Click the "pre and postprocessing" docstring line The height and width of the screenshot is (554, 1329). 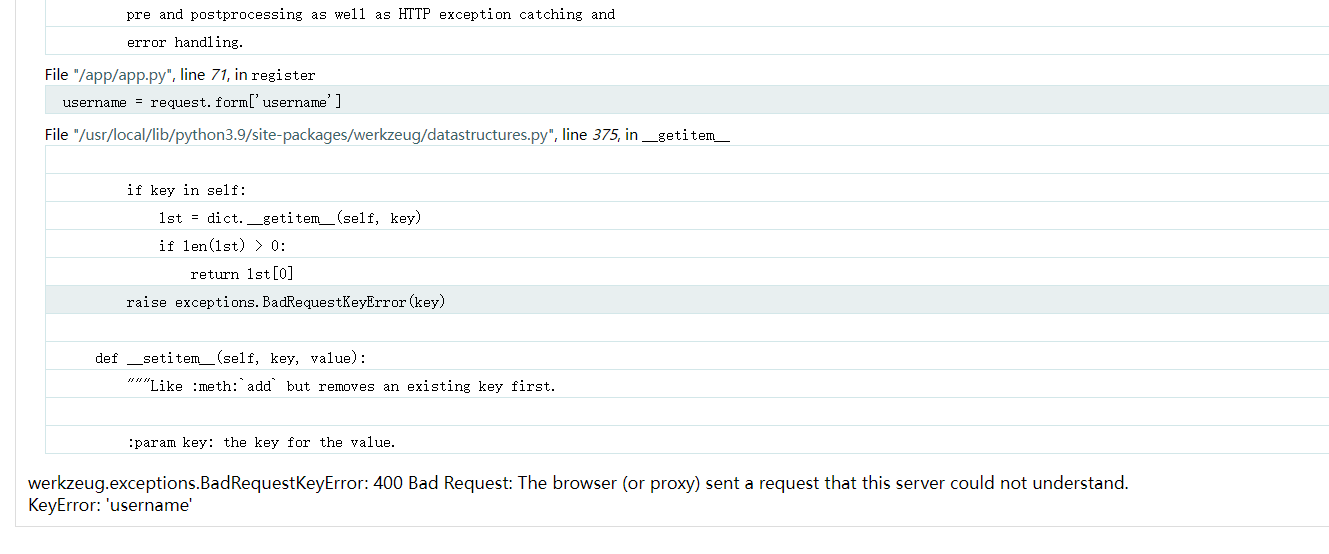370,14
